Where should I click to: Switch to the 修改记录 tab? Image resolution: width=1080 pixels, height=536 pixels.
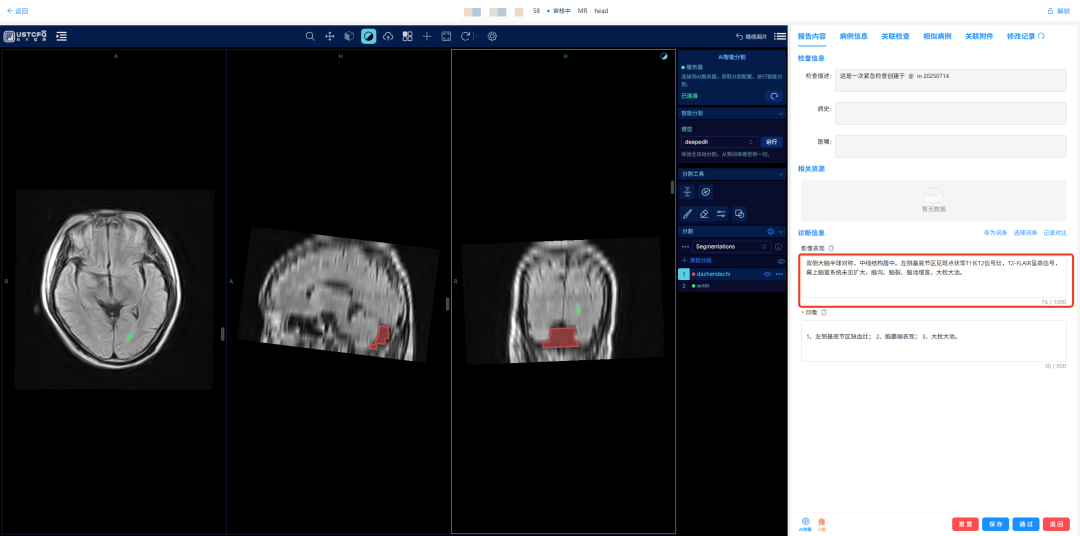[1021, 36]
